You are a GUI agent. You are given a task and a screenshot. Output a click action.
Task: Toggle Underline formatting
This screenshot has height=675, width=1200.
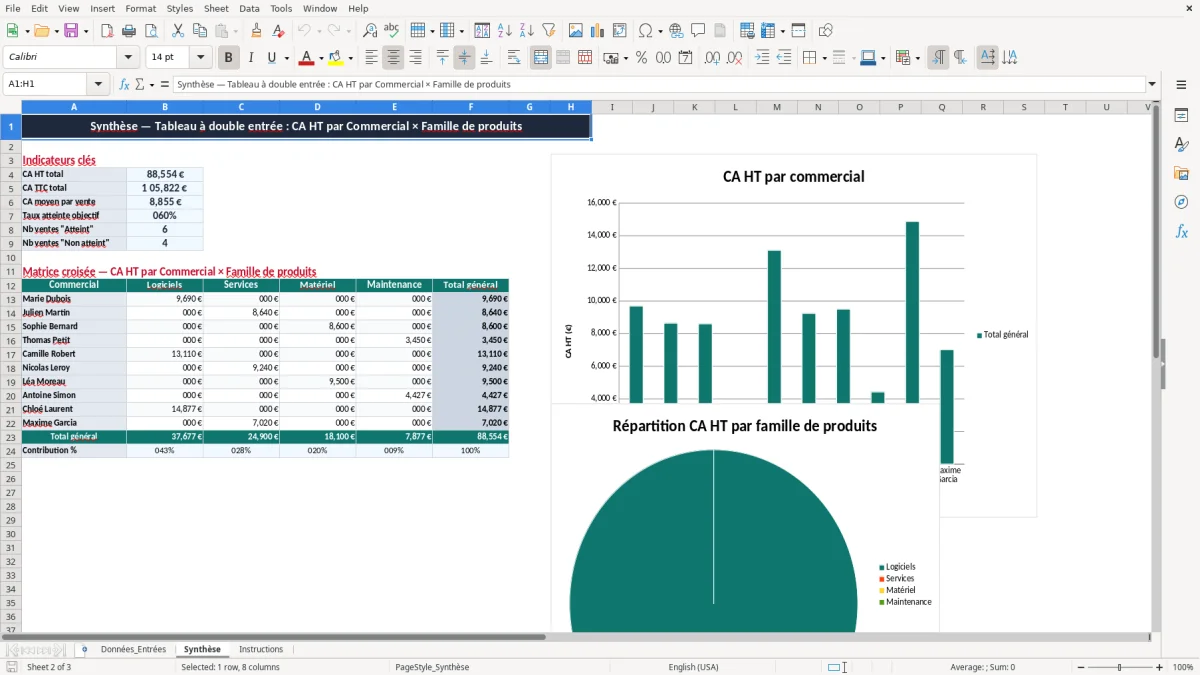[x=272, y=58]
